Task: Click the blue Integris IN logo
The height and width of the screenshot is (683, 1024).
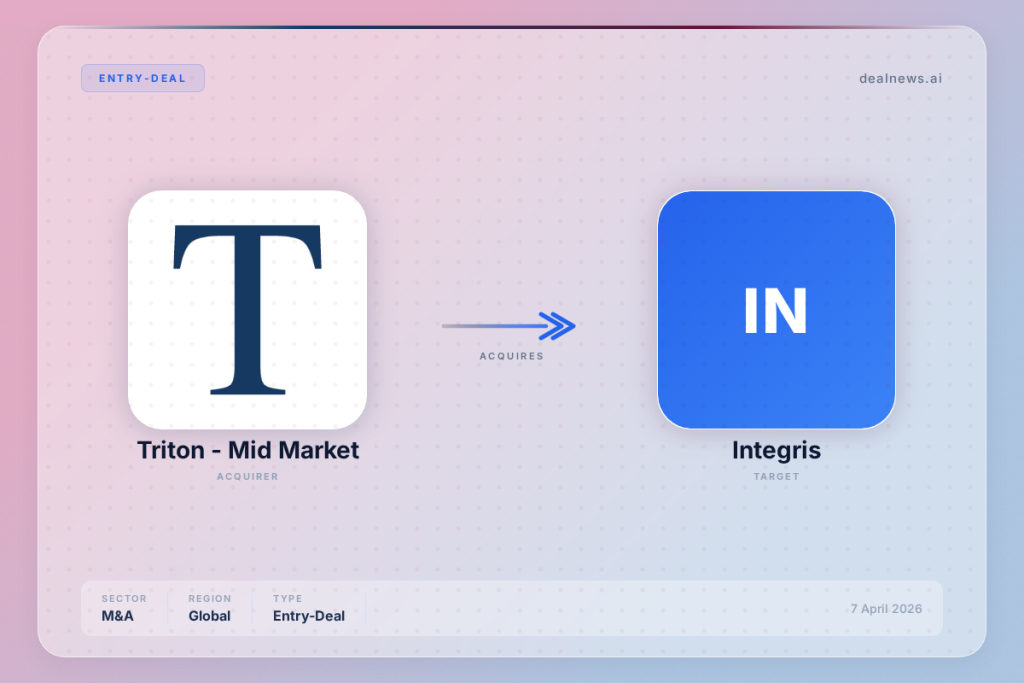Action: tap(776, 309)
